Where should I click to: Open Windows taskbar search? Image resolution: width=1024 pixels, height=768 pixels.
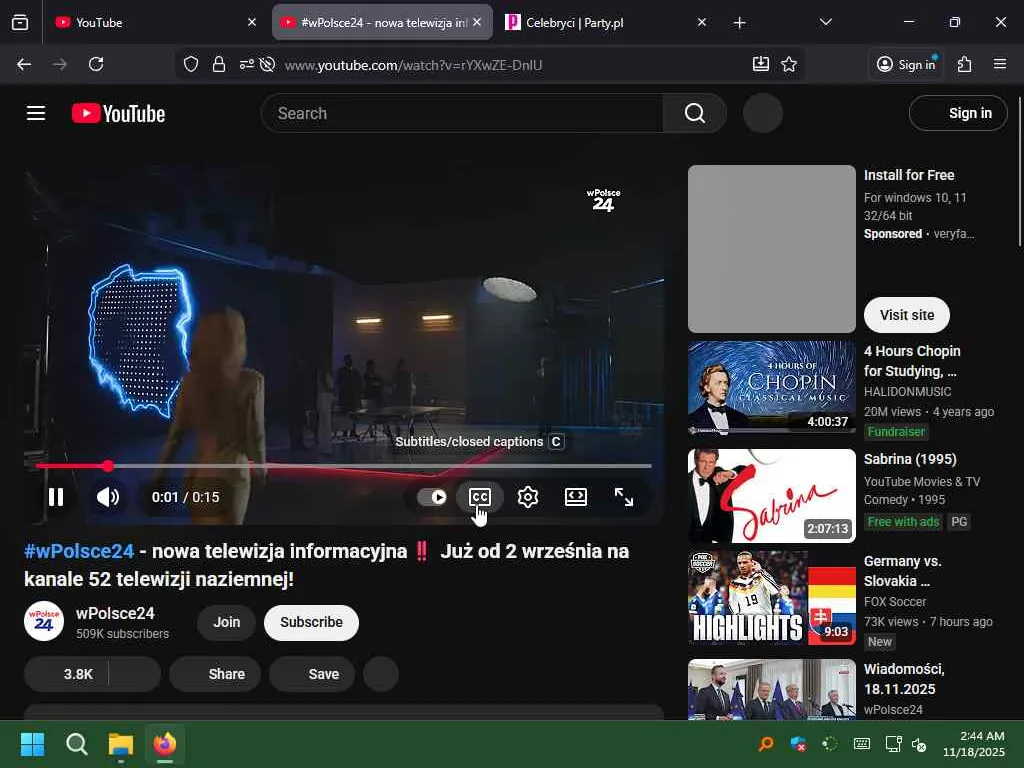point(76,744)
